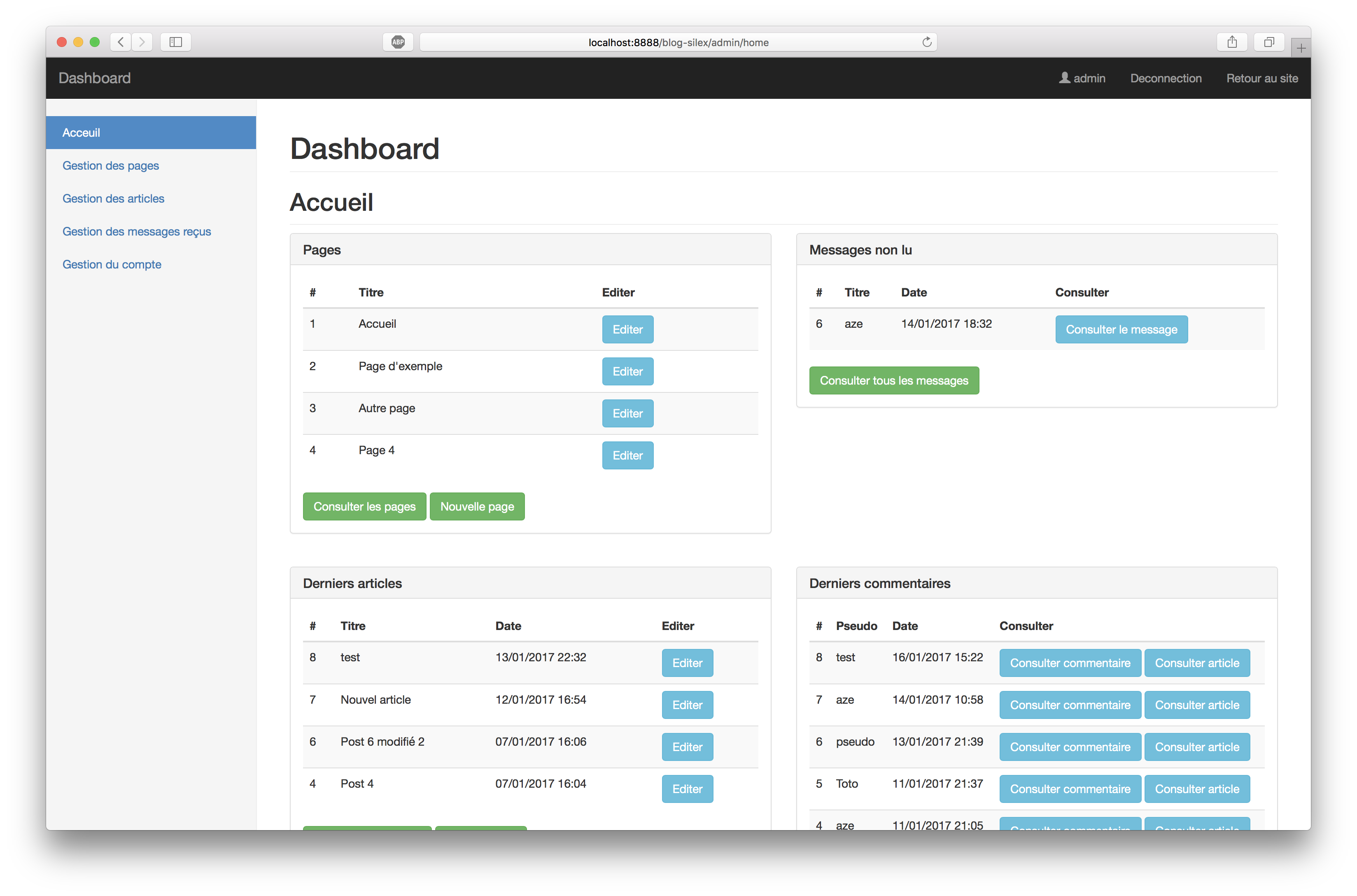Open a new tab with the plus icon
Viewport: 1357px width, 896px height.
coord(1301,48)
